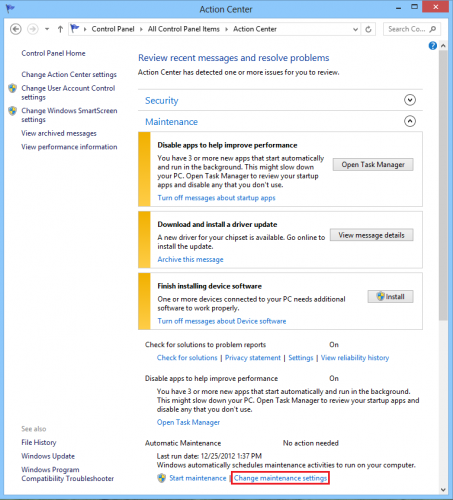The width and height of the screenshot is (453, 500).
Task: Open the address bar history dropdown
Action: pos(355,29)
